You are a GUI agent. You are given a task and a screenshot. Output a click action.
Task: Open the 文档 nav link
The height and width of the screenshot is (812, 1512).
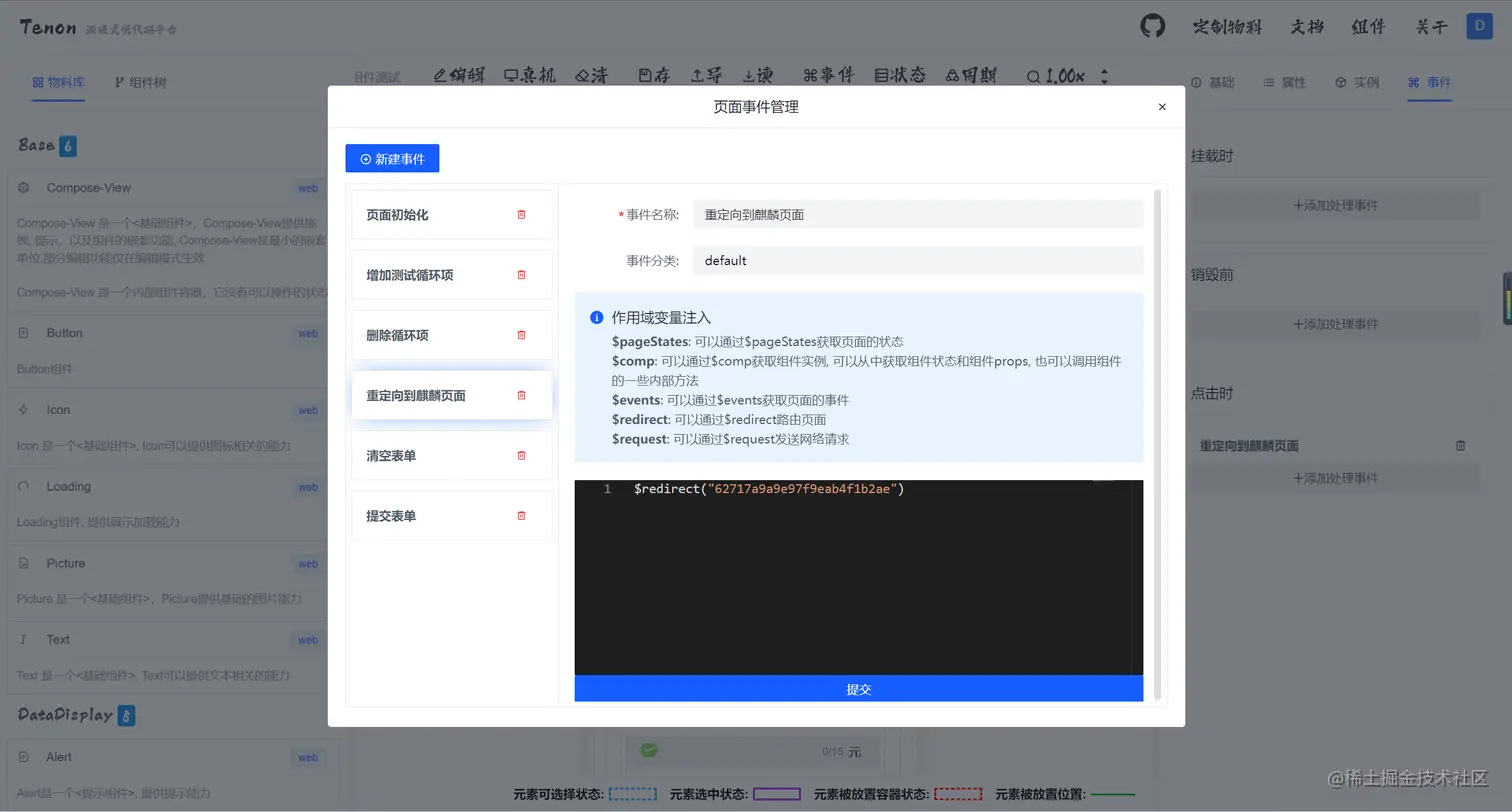(1307, 27)
